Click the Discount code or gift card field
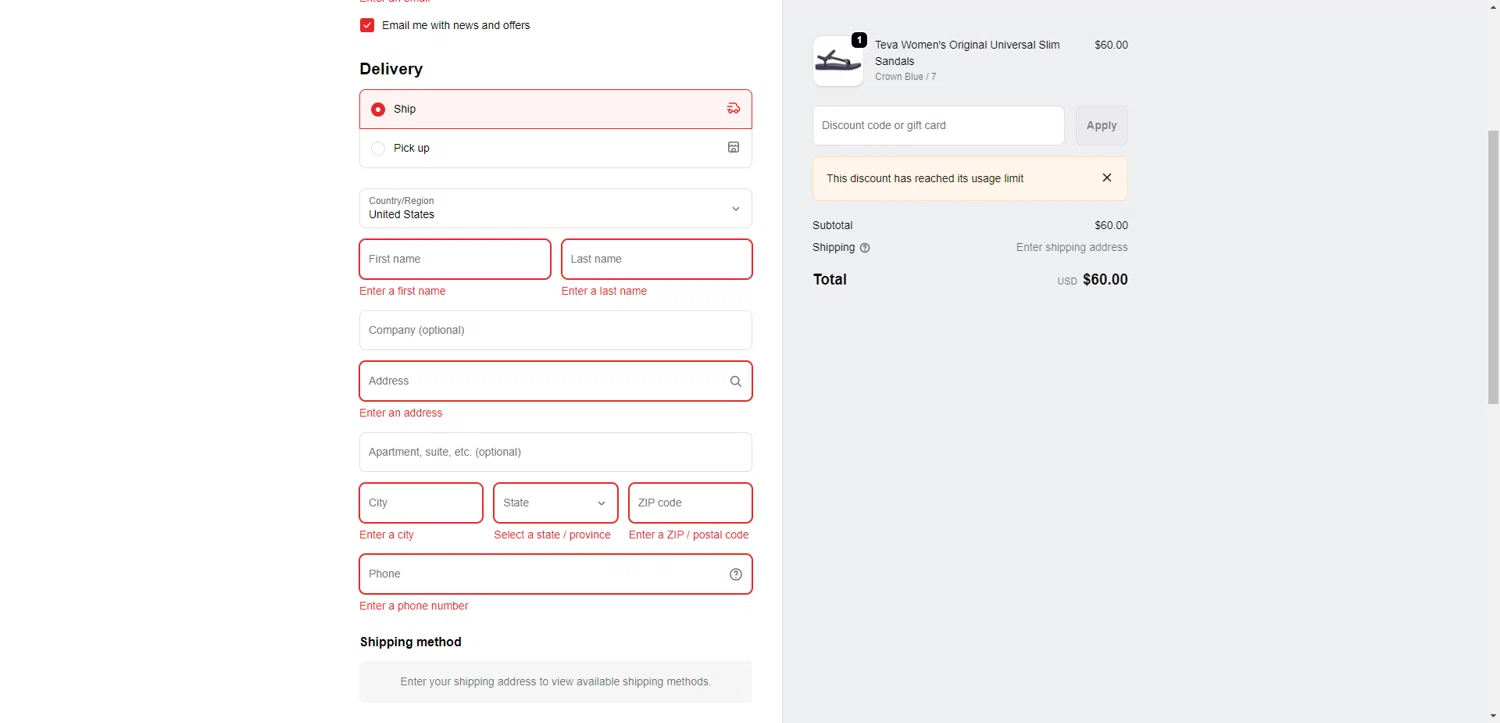The width and height of the screenshot is (1500, 723). click(938, 126)
